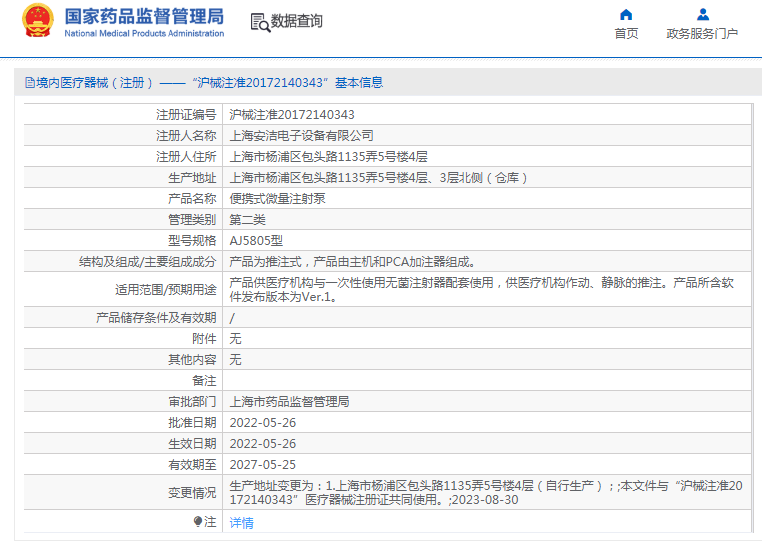762x547 pixels.
Task: Click the 注册人住所 label
Action: (x=186, y=156)
